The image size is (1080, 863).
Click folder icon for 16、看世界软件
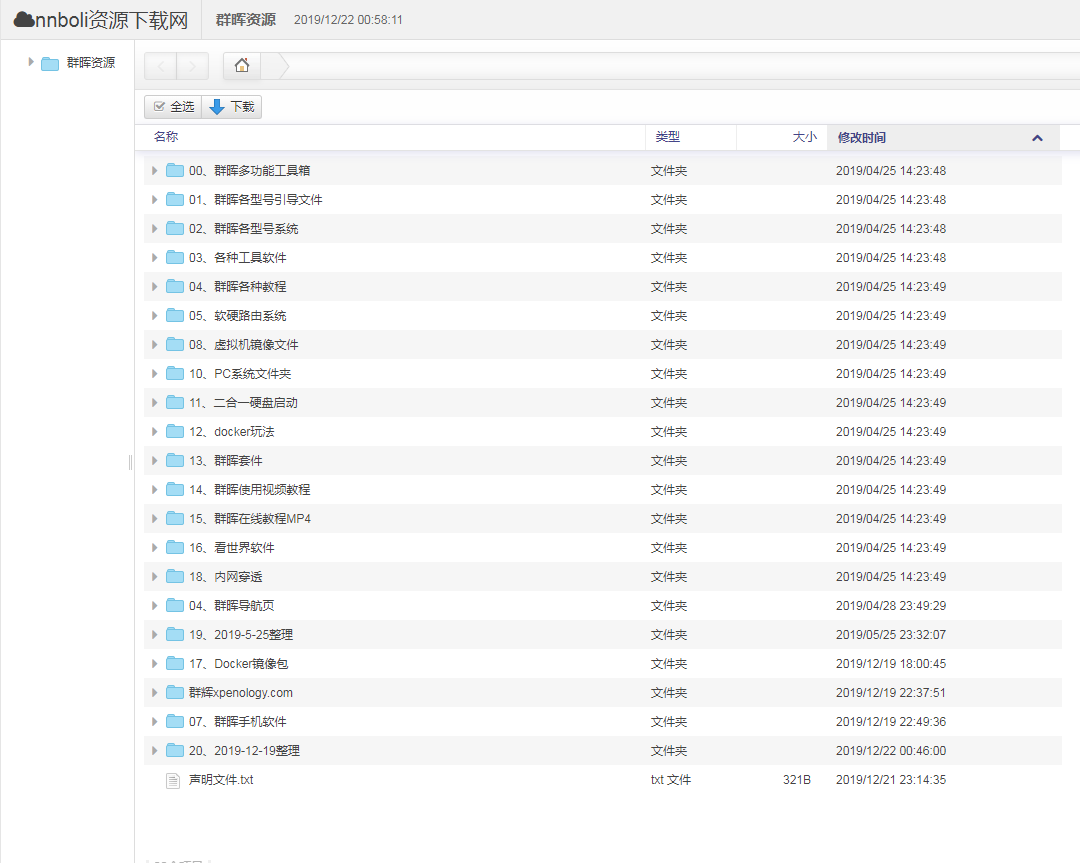pyautogui.click(x=175, y=547)
